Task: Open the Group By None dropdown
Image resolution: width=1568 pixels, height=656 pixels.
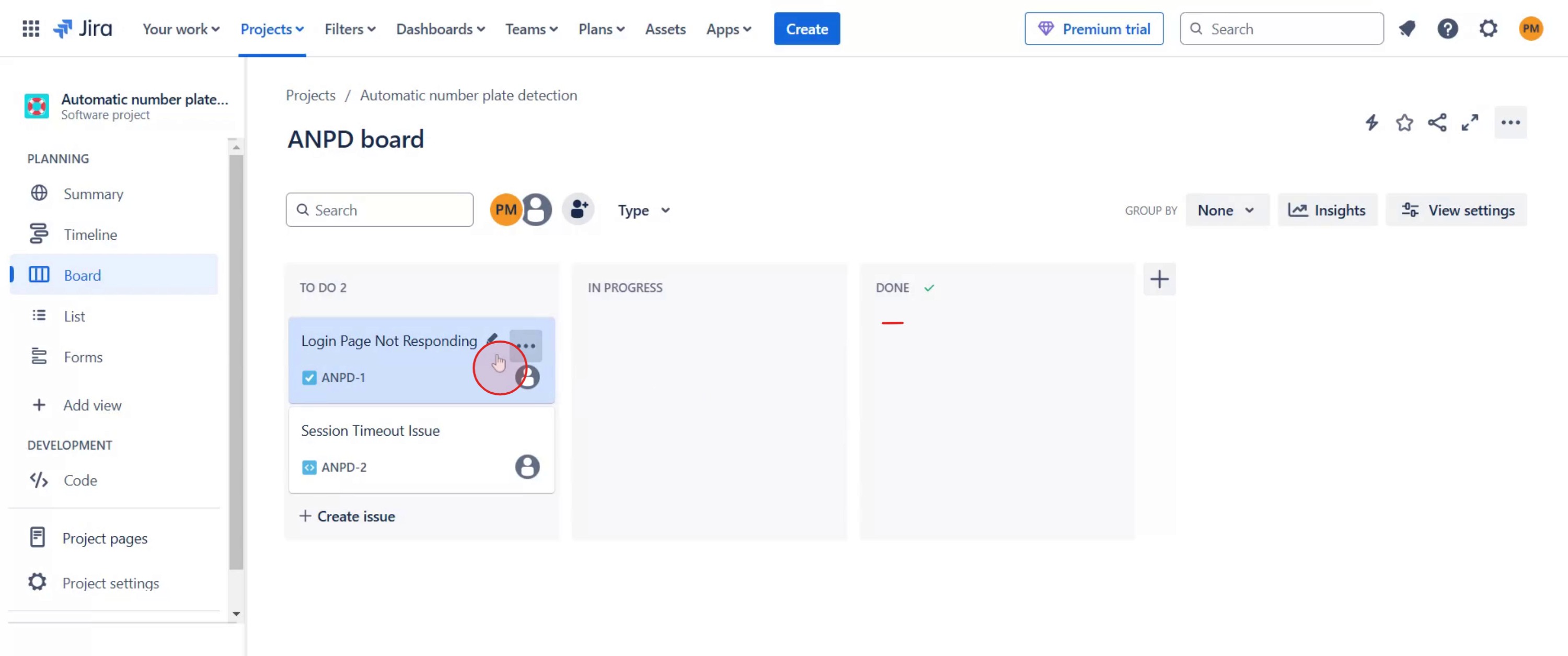Action: coord(1226,210)
